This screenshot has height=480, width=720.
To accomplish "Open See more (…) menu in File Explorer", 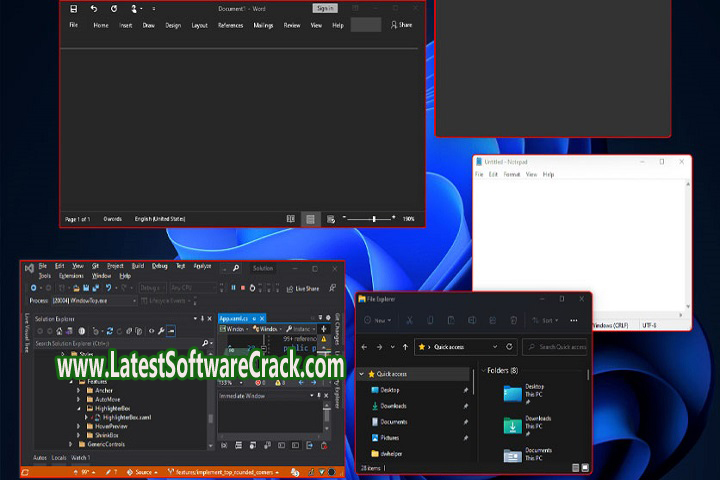I will 574,321.
